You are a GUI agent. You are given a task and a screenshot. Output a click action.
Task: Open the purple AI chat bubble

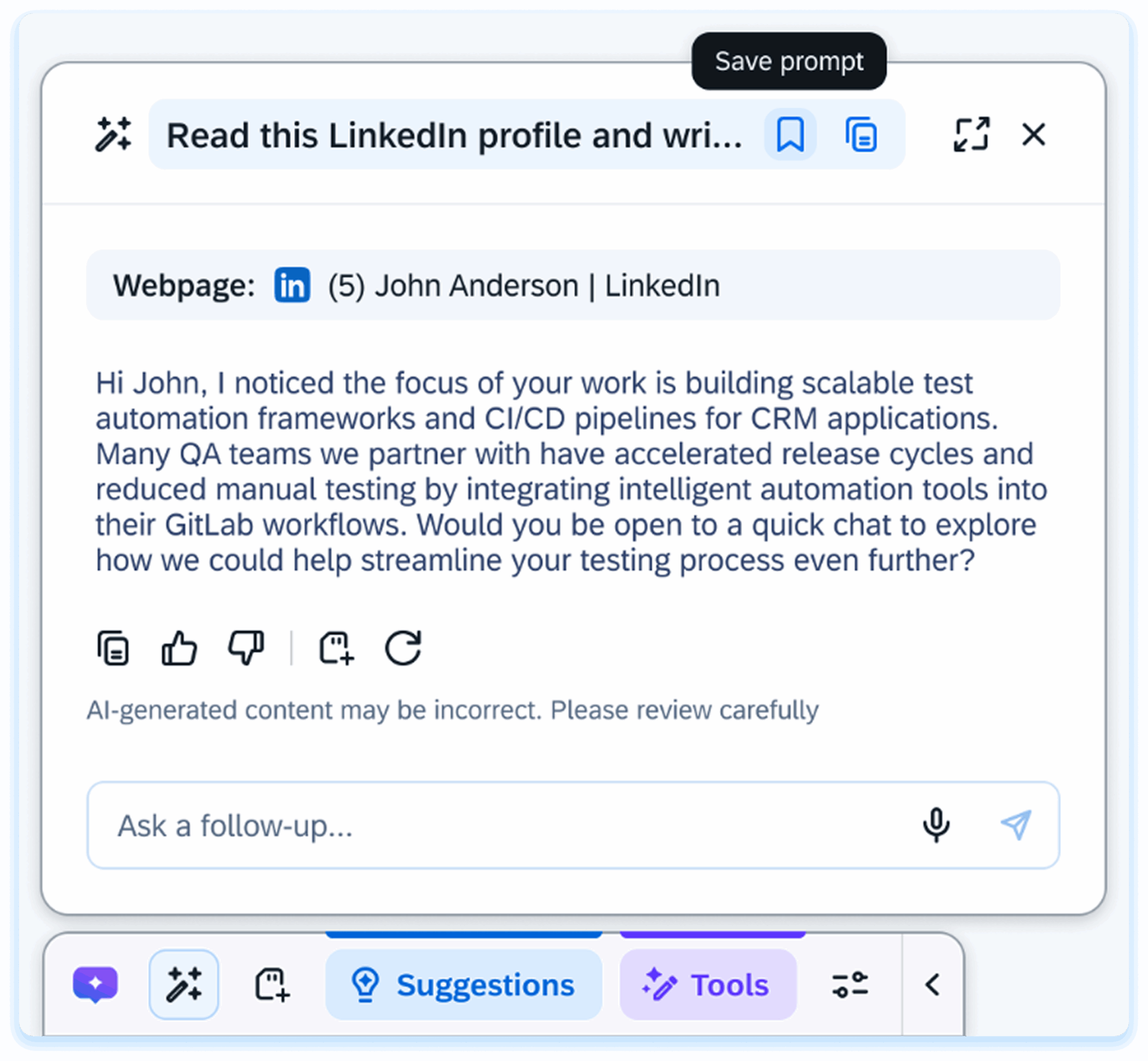95,985
